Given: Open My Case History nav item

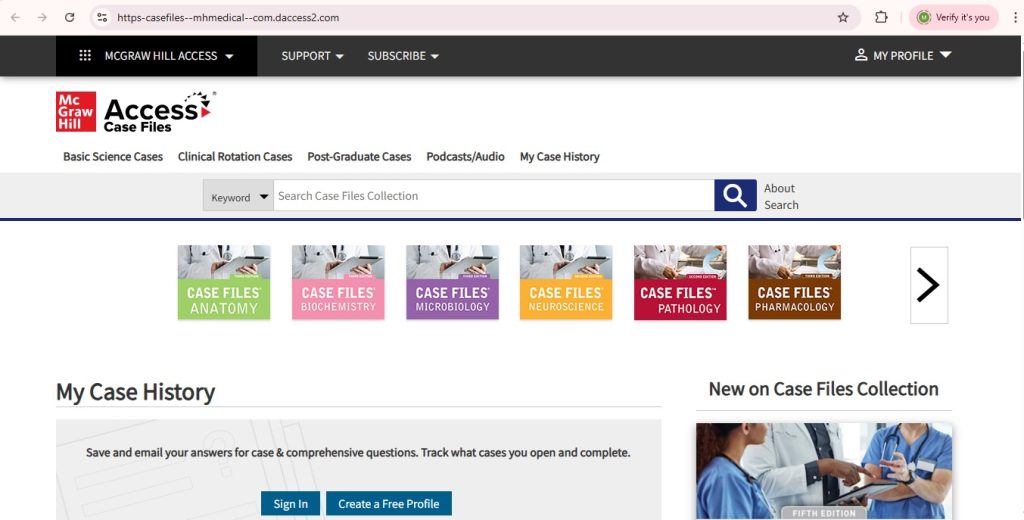Looking at the screenshot, I should click(x=560, y=157).
